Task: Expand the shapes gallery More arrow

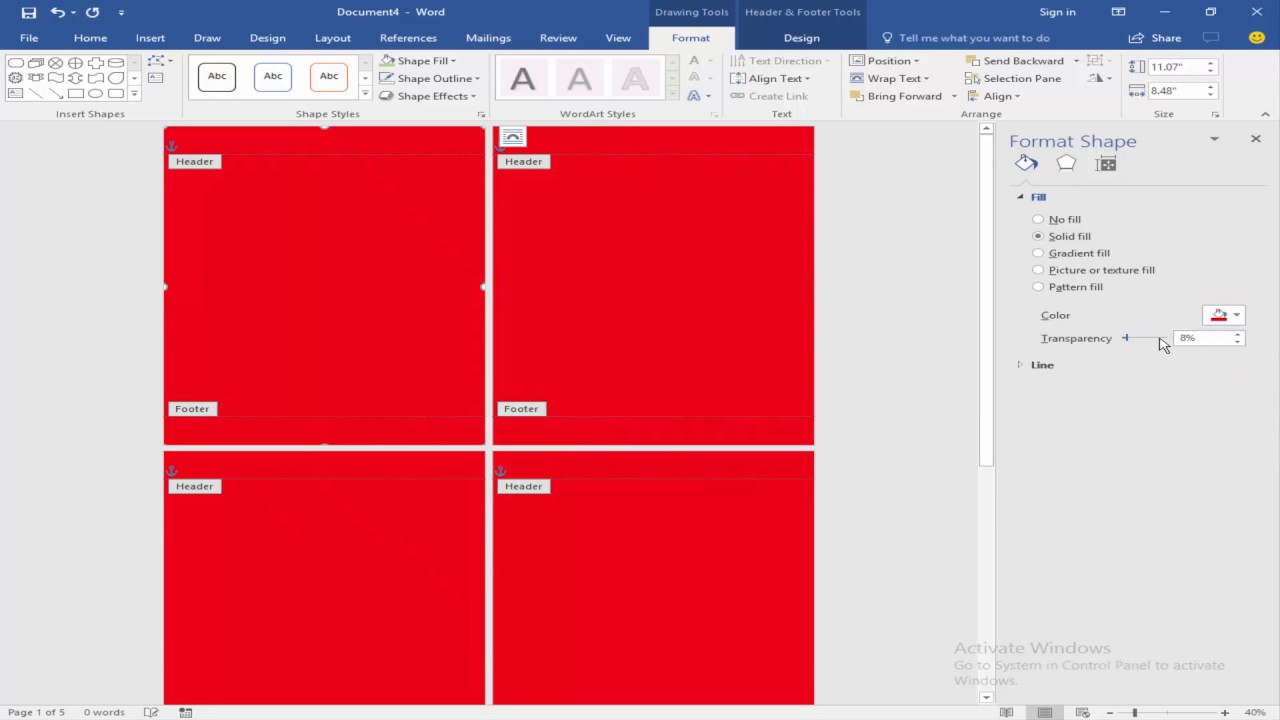Action: click(134, 94)
